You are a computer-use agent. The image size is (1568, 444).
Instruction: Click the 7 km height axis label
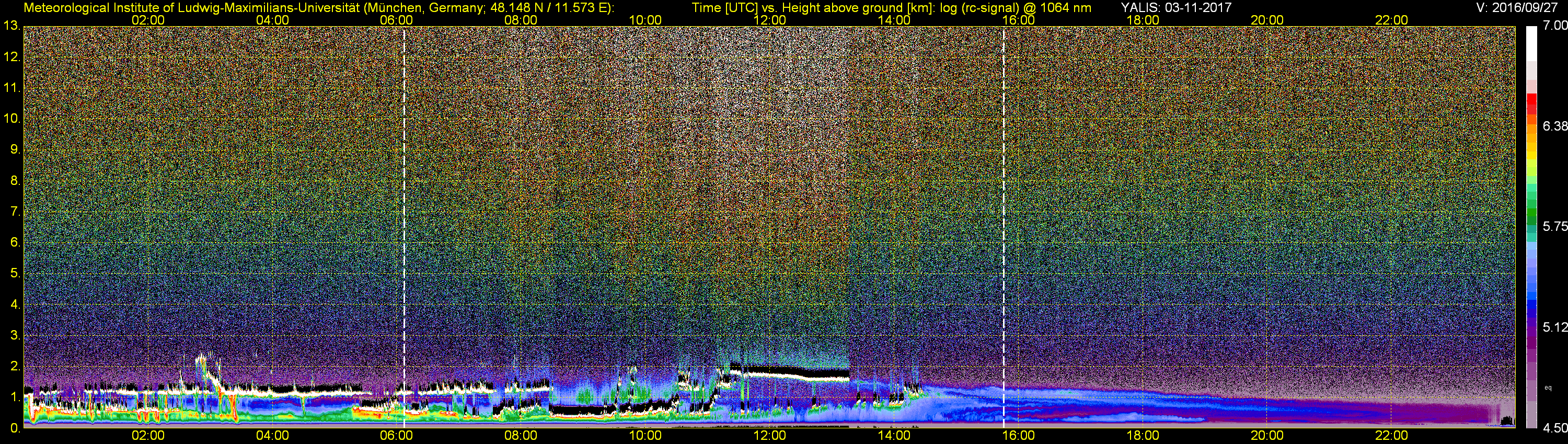tap(15, 212)
